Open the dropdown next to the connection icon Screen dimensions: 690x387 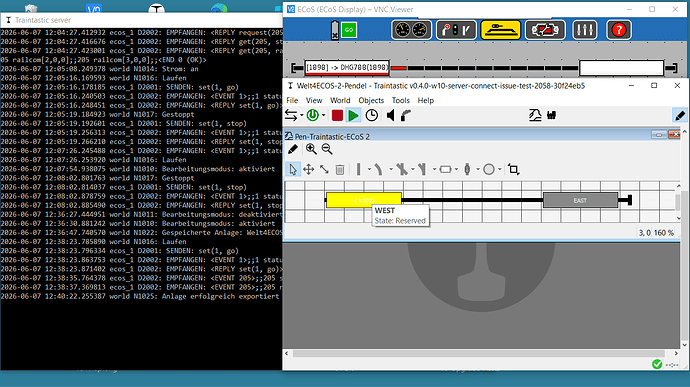(x=301, y=115)
